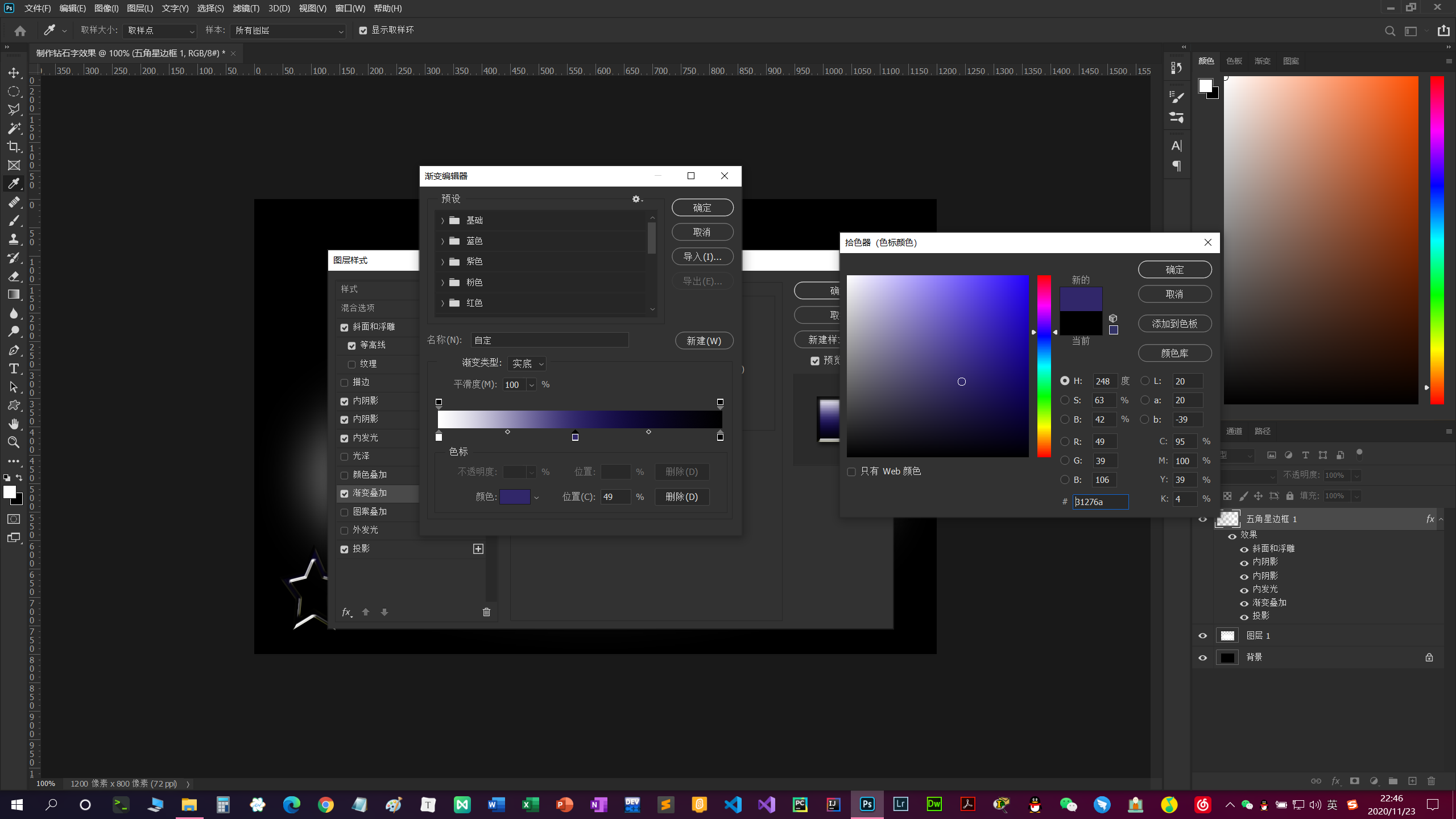Toggle visibility of 五角星边框1 layer
This screenshot has width=1456, height=819.
1203,519
